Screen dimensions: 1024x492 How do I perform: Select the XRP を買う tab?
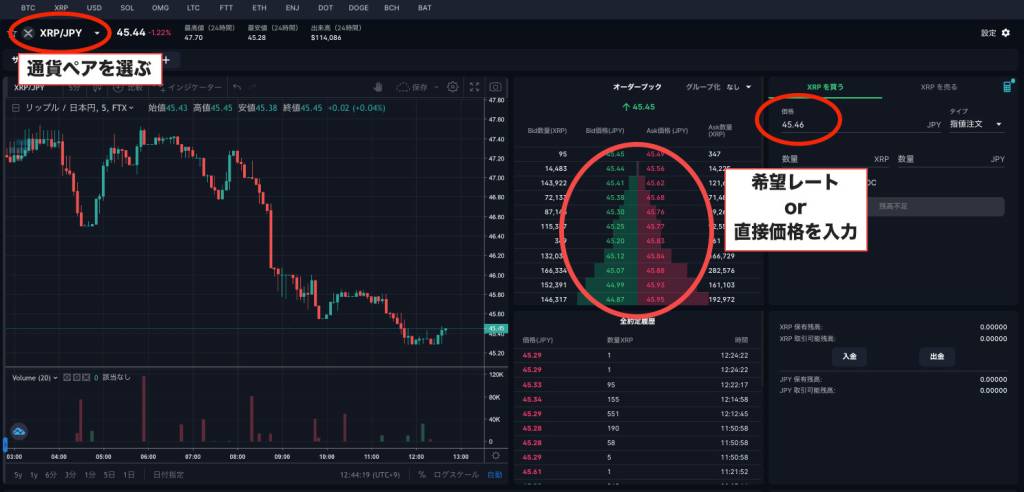(x=825, y=87)
